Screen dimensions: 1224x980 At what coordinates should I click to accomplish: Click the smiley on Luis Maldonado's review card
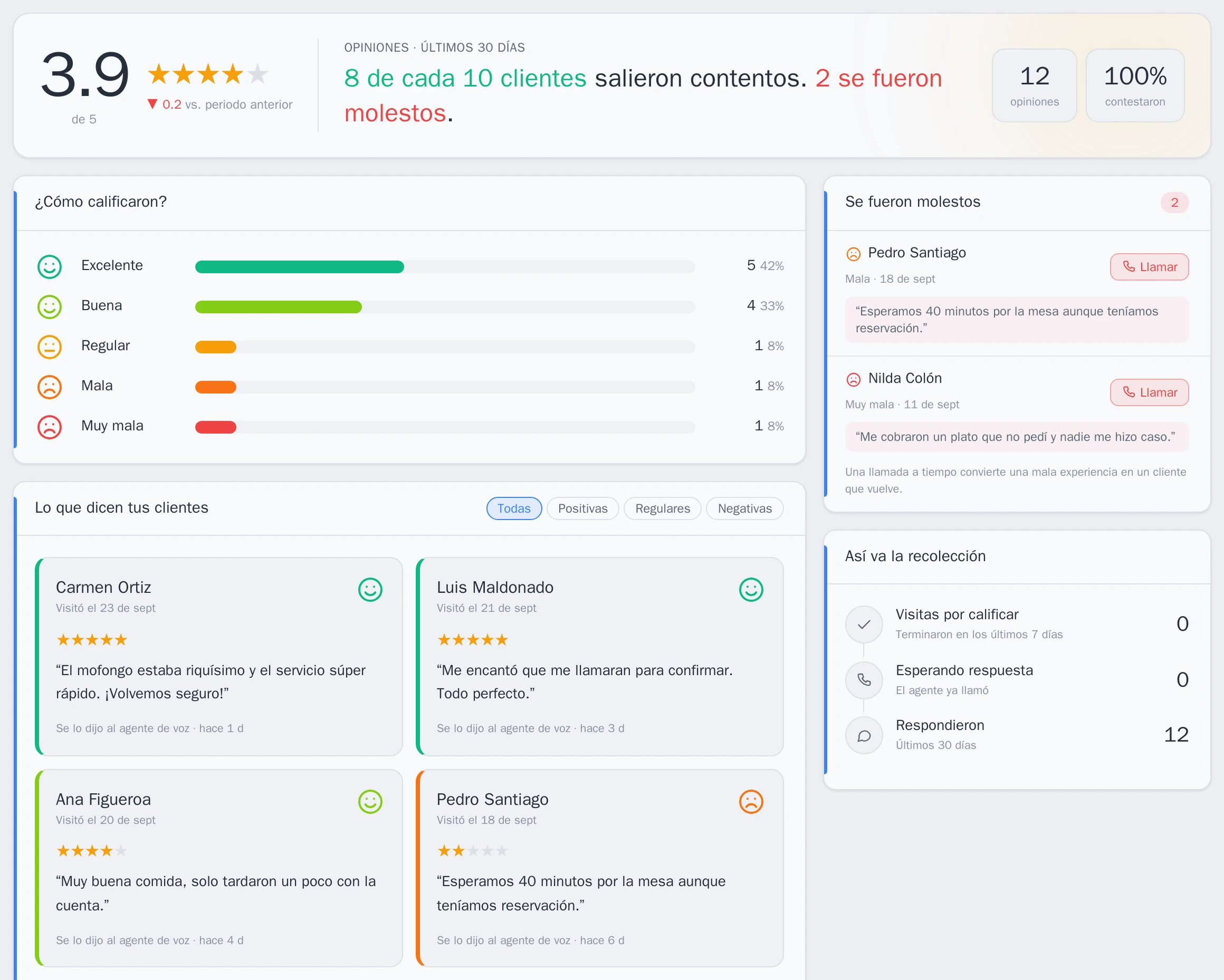point(751,590)
